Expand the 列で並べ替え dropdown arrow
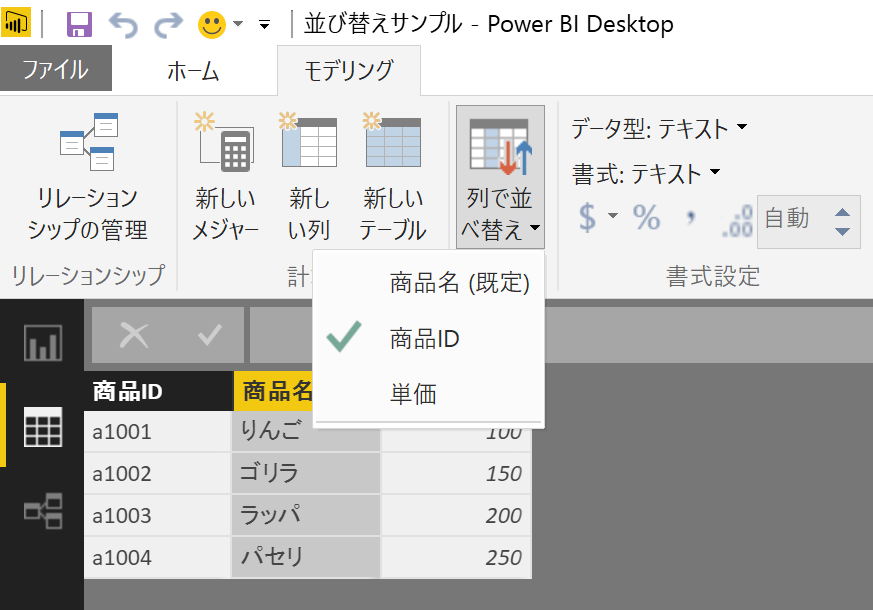This screenshot has height=610, width=873. click(x=535, y=227)
